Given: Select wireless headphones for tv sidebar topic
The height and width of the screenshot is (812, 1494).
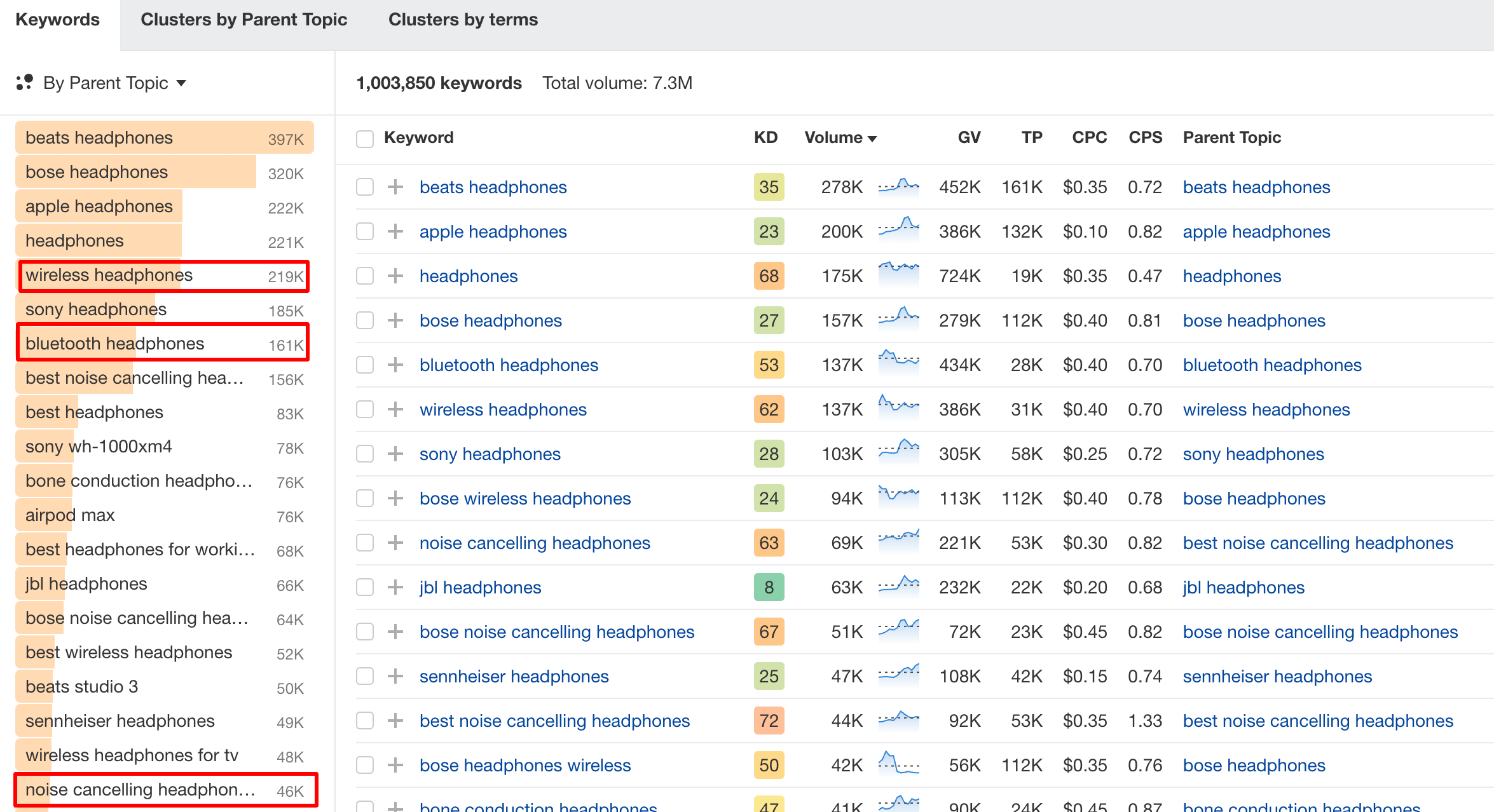Looking at the screenshot, I should 165,755.
